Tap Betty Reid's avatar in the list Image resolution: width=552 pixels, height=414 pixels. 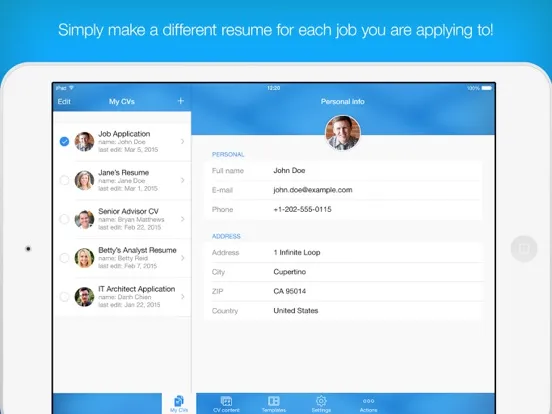click(84, 258)
